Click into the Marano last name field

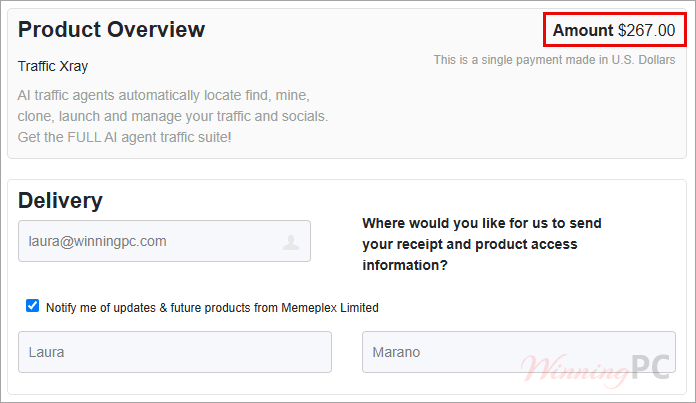click(x=519, y=352)
